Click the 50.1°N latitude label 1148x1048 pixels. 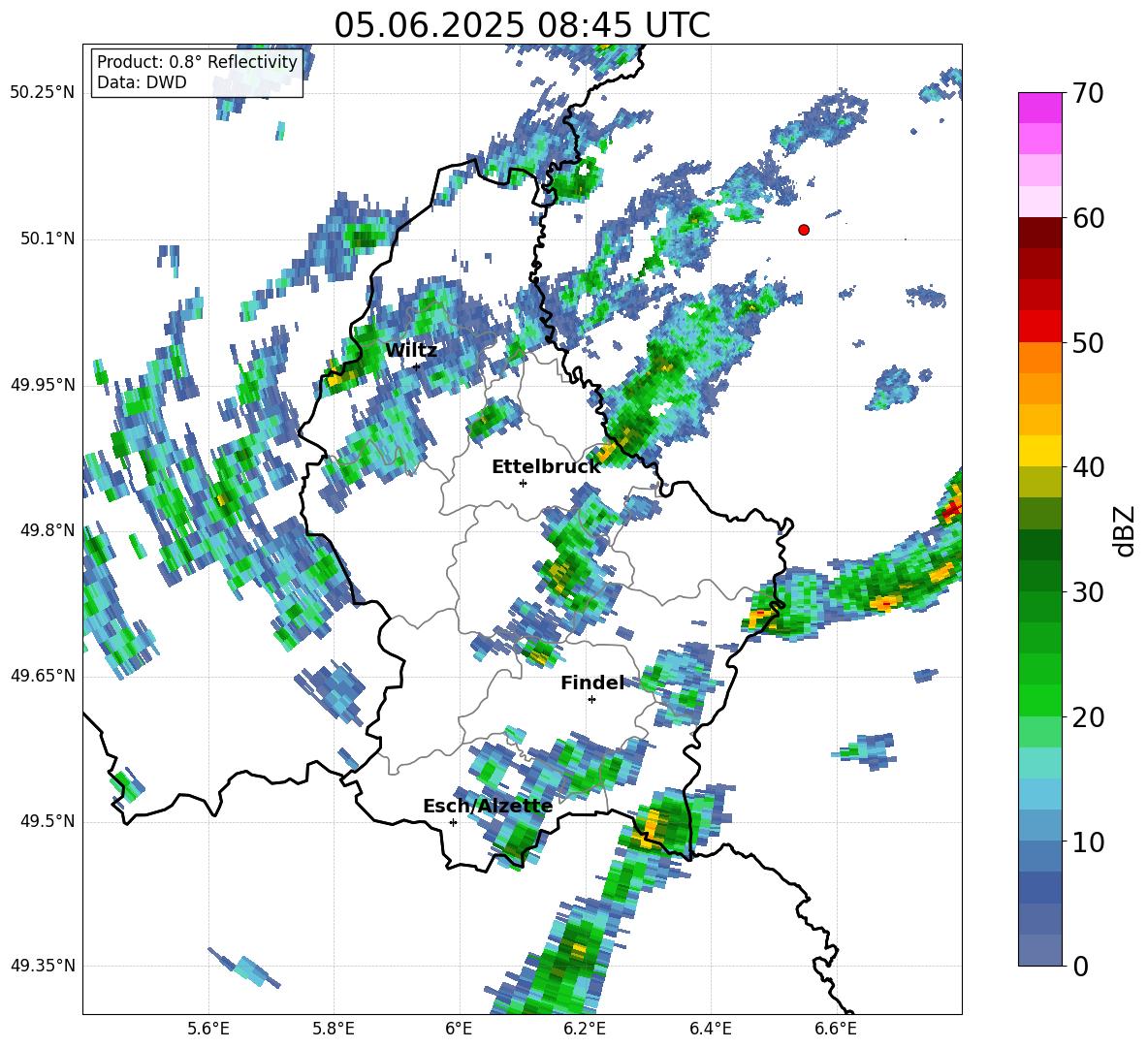point(47,239)
